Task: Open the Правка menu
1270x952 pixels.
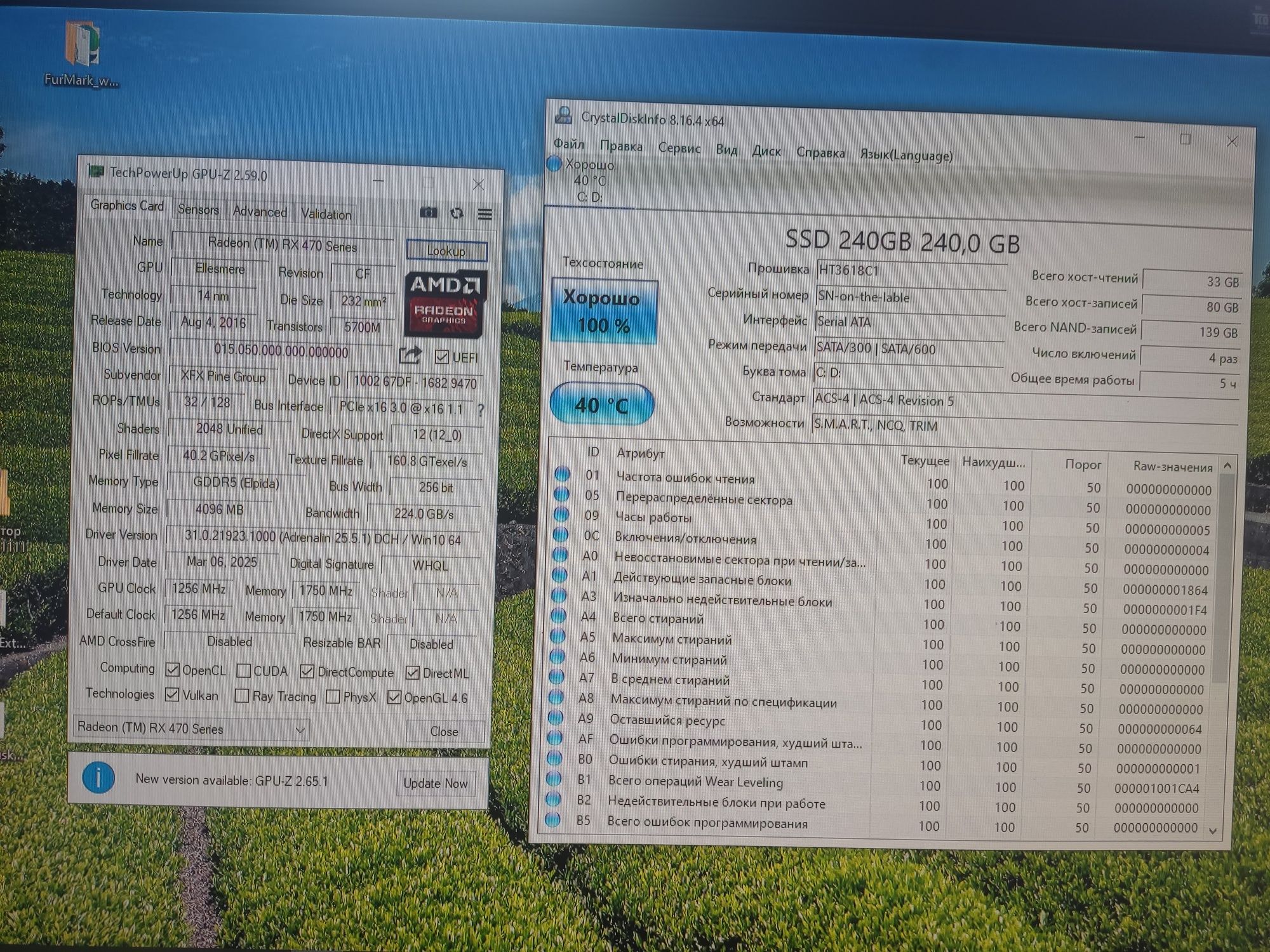Action: (x=620, y=146)
